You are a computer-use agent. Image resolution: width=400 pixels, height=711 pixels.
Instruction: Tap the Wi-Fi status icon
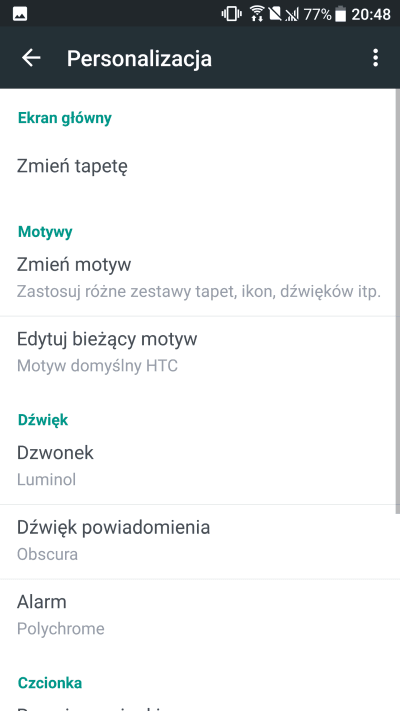[257, 14]
